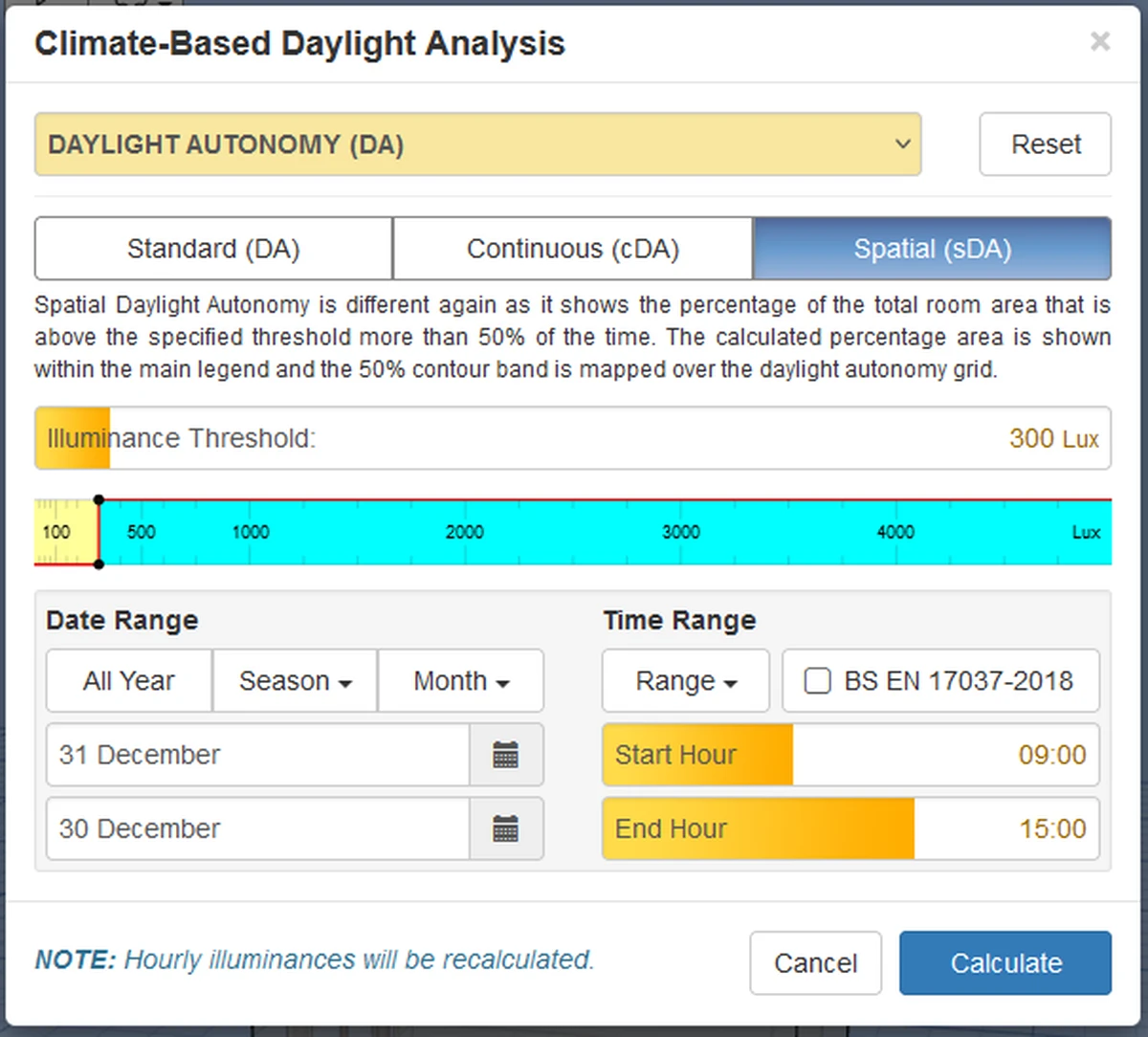Select the Spatial (sDA) tab

pos(933,249)
